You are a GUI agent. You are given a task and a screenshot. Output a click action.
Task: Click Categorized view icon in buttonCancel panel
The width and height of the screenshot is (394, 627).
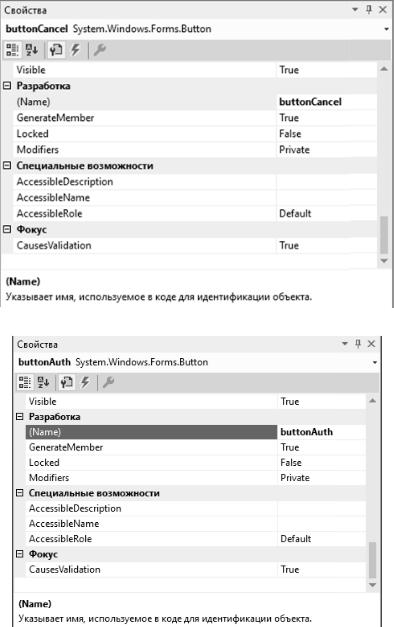[12, 50]
